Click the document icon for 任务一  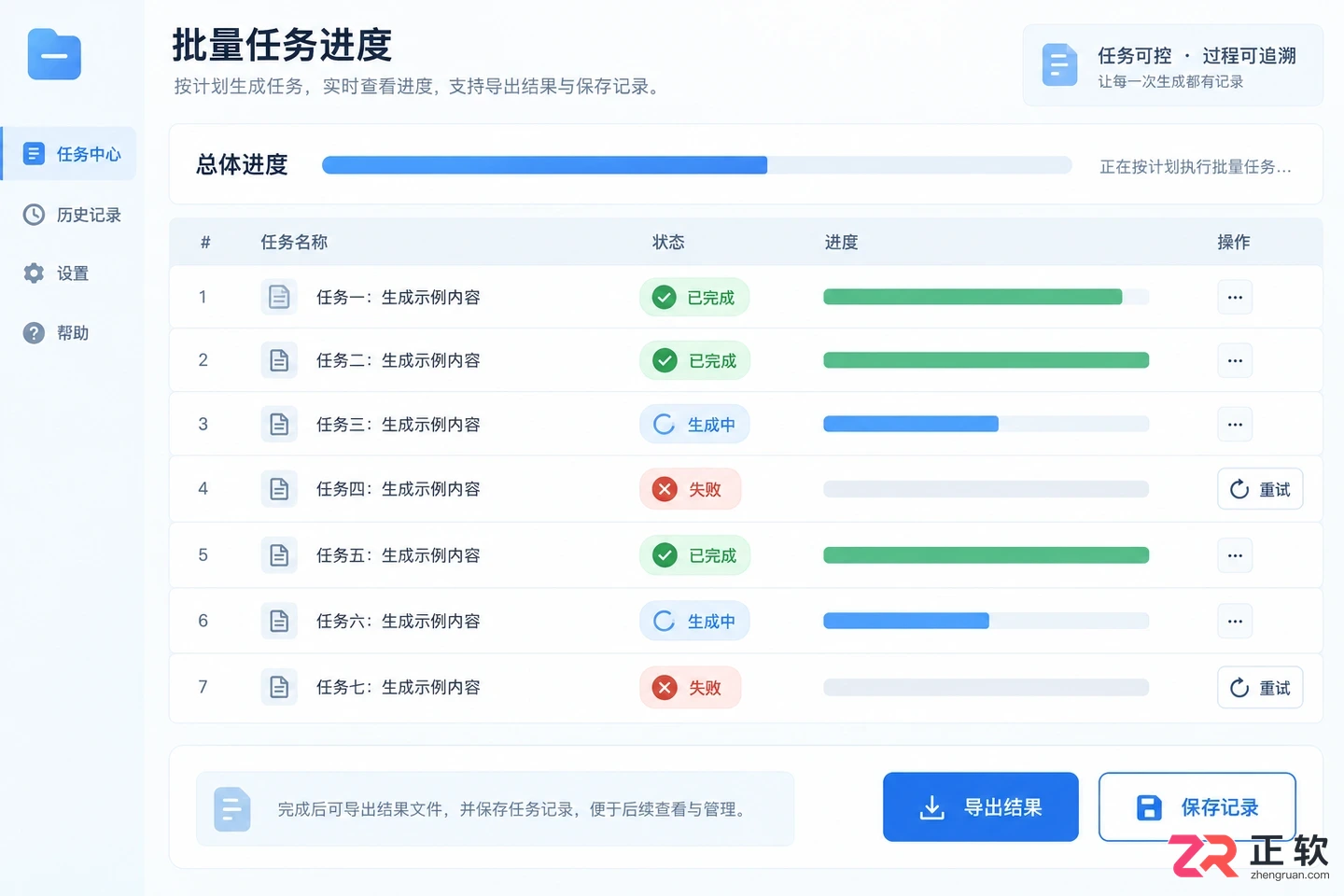click(x=279, y=297)
